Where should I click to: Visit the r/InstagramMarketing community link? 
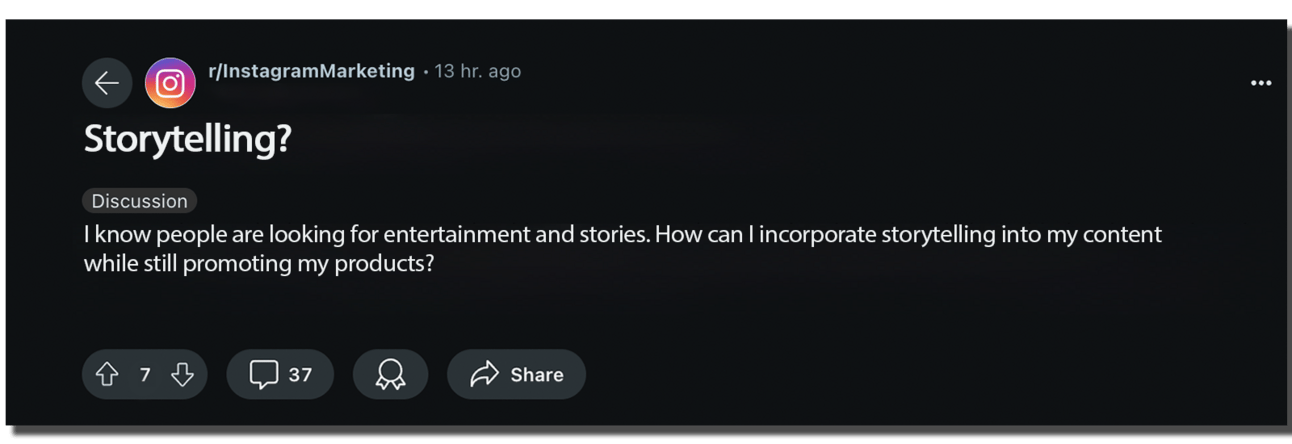pos(311,71)
